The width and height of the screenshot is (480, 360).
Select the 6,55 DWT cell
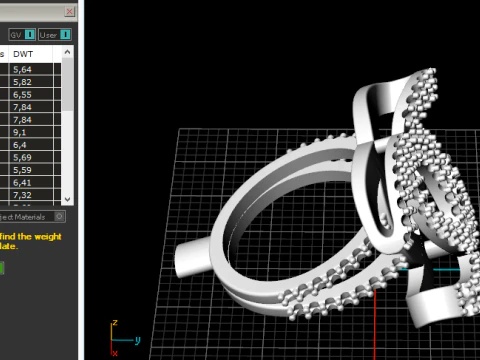coord(31,95)
